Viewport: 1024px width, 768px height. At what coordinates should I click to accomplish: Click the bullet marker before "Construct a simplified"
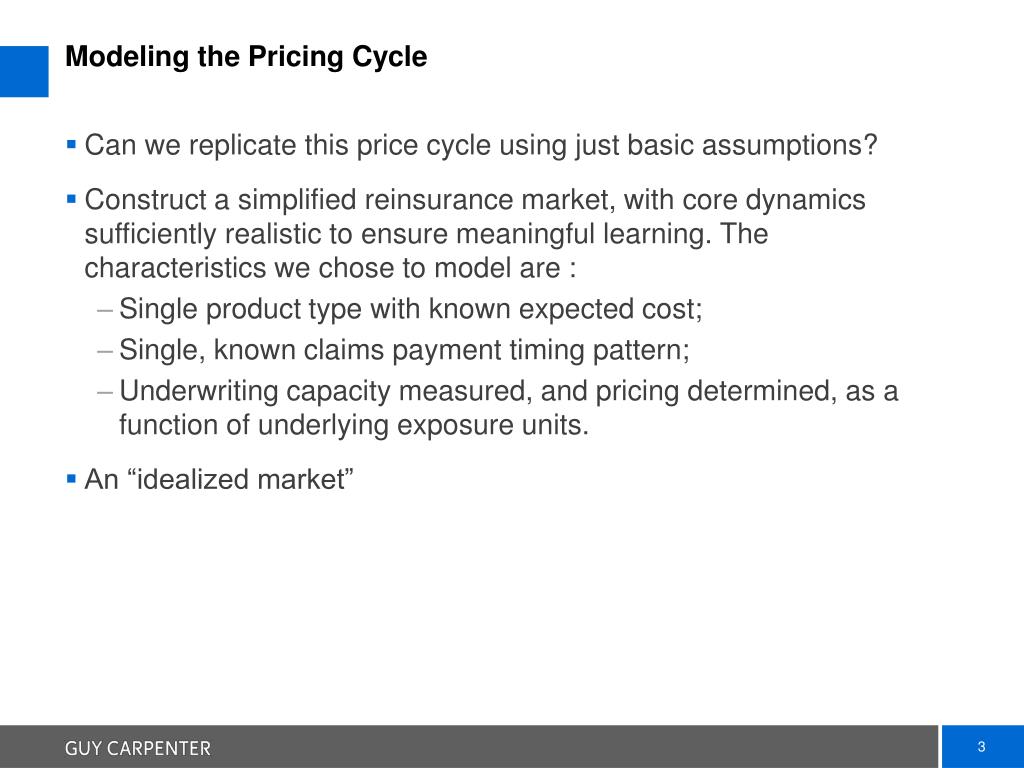click(71, 199)
